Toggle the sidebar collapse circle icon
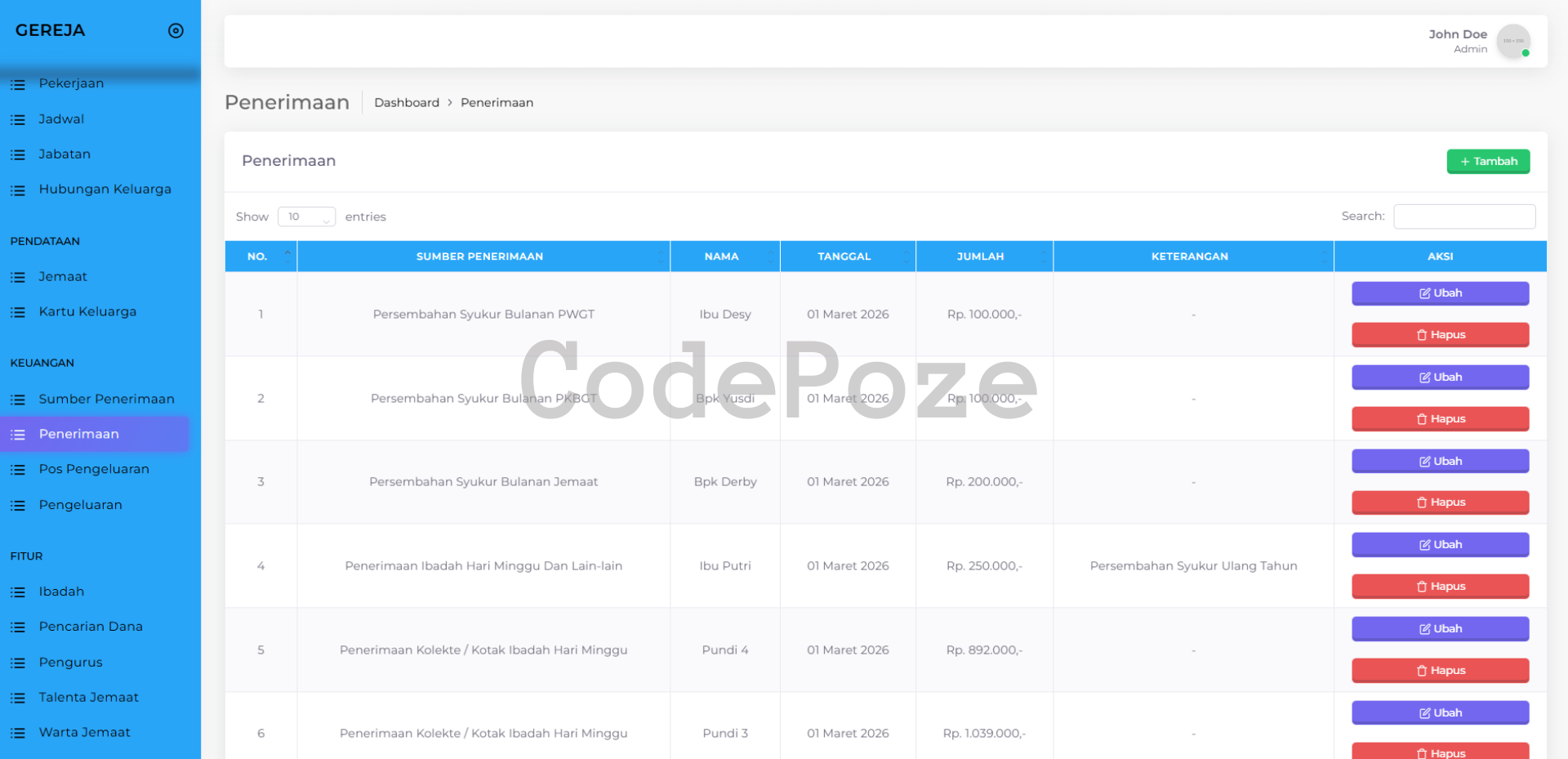 click(176, 31)
